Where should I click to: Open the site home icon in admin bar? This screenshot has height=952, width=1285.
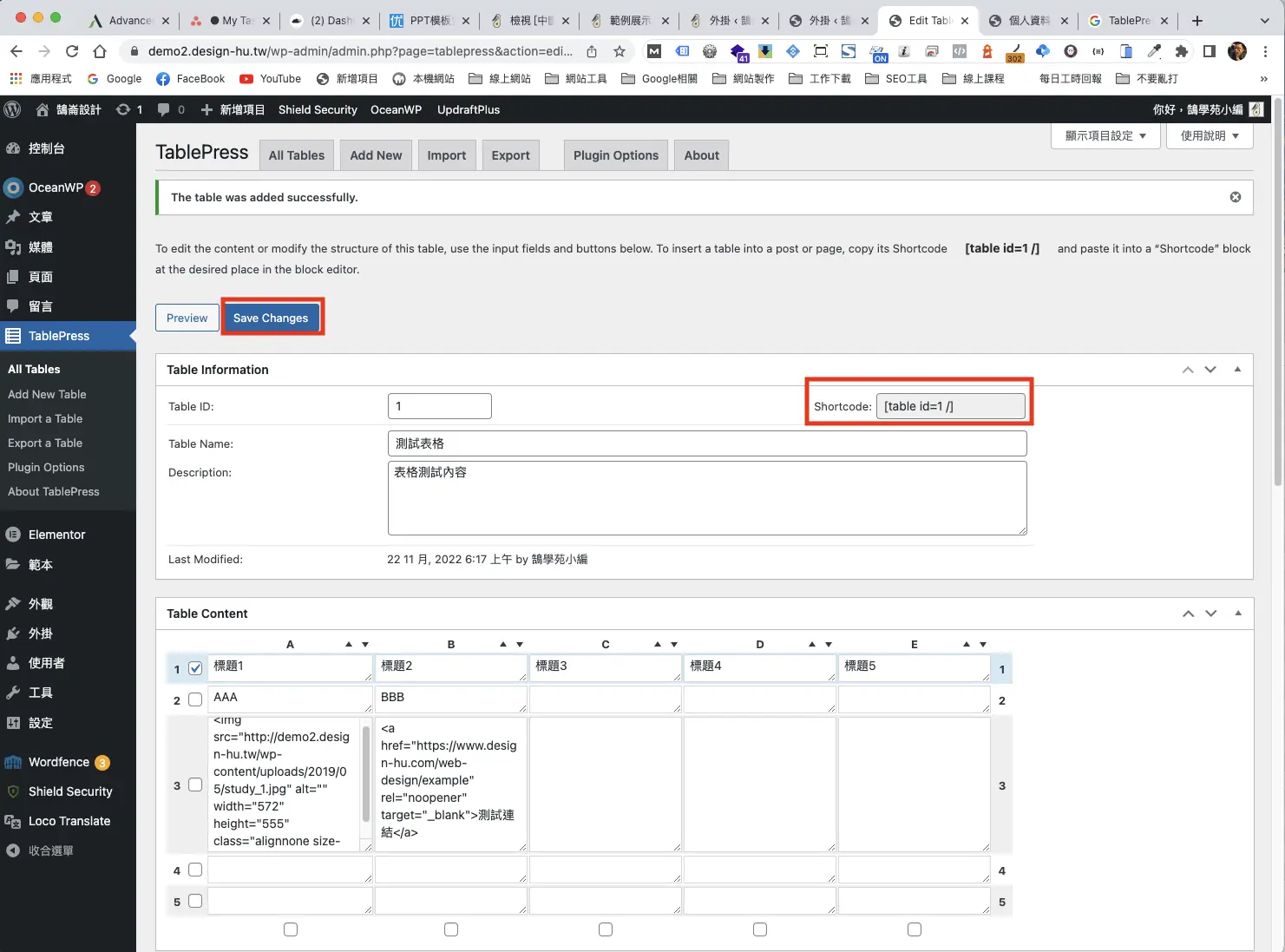(x=42, y=109)
